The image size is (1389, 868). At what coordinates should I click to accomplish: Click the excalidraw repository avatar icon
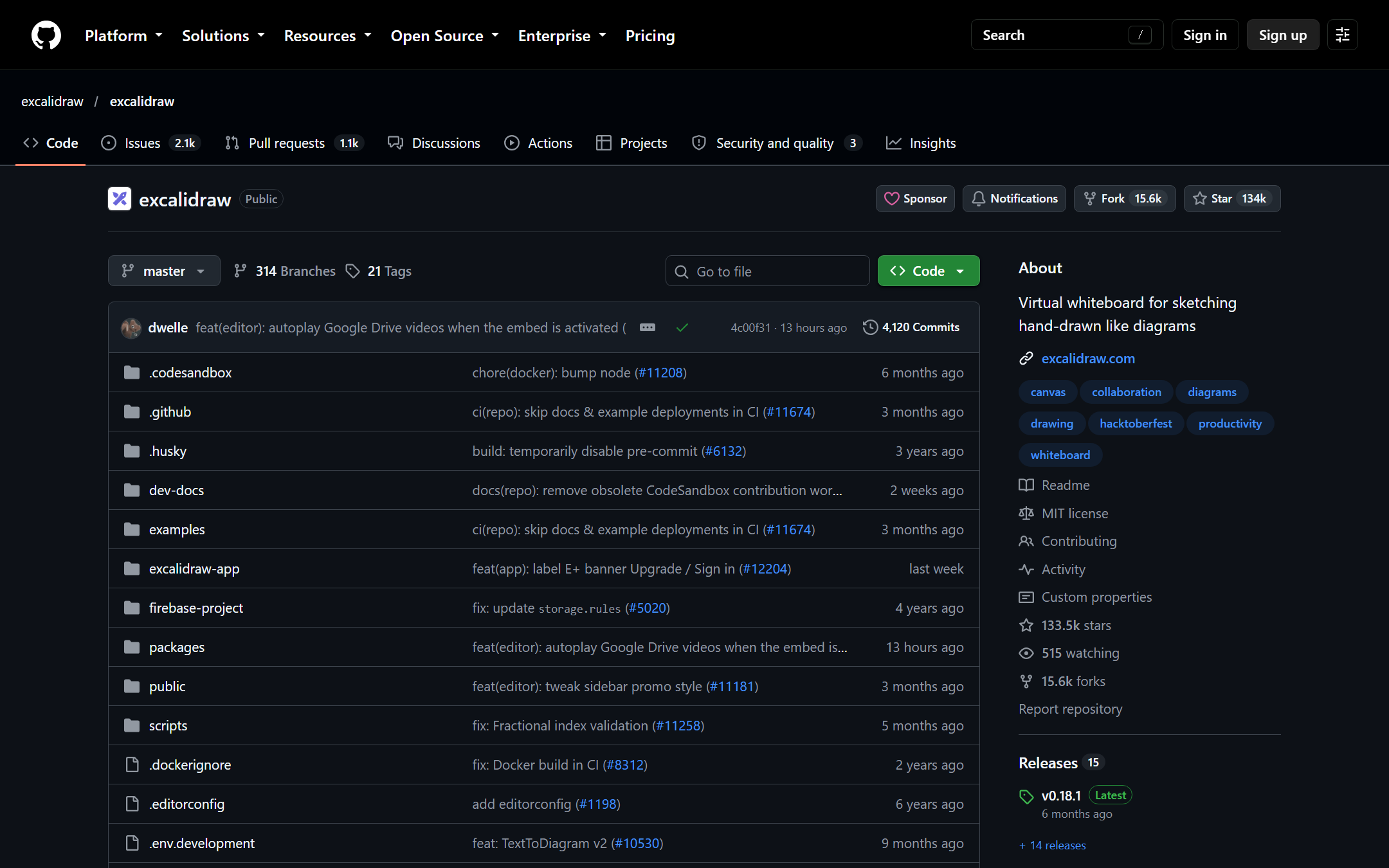pyautogui.click(x=120, y=199)
